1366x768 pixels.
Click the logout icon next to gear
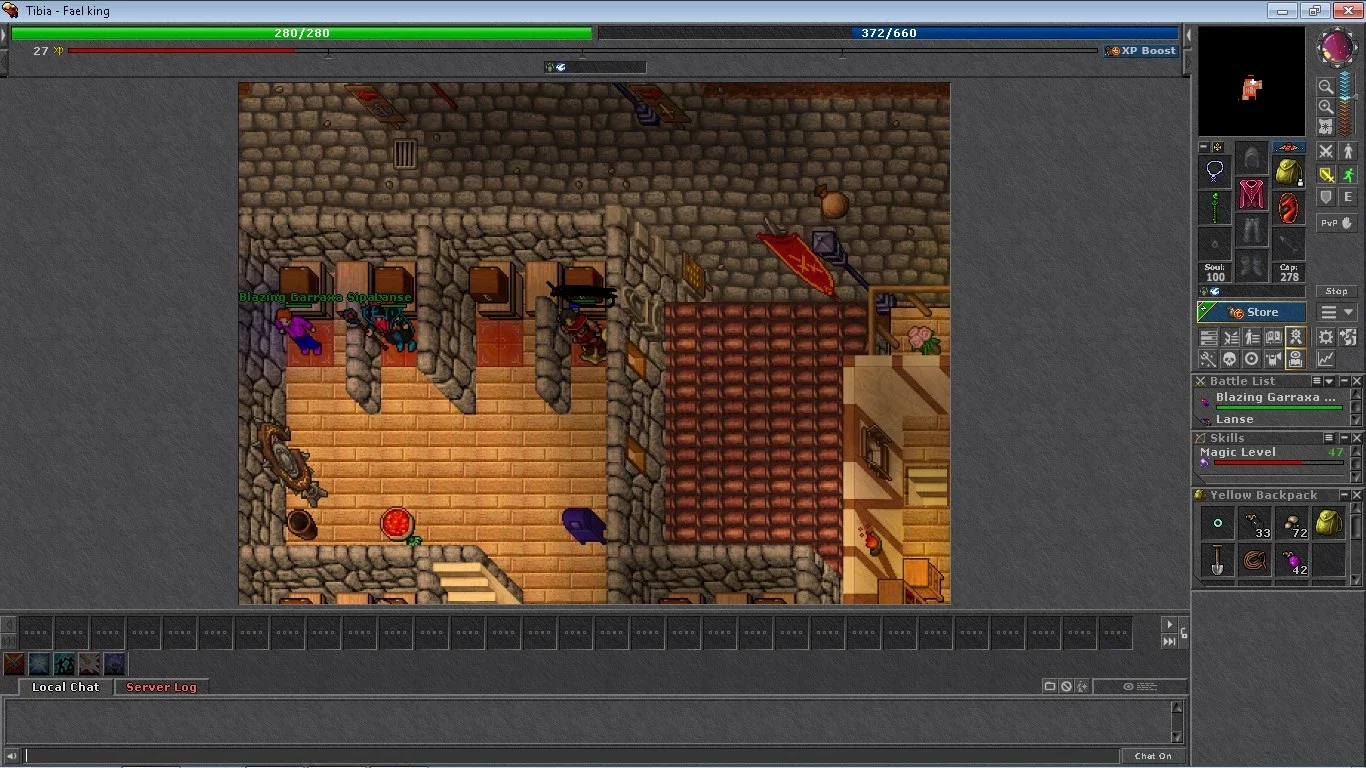pyautogui.click(x=1348, y=337)
